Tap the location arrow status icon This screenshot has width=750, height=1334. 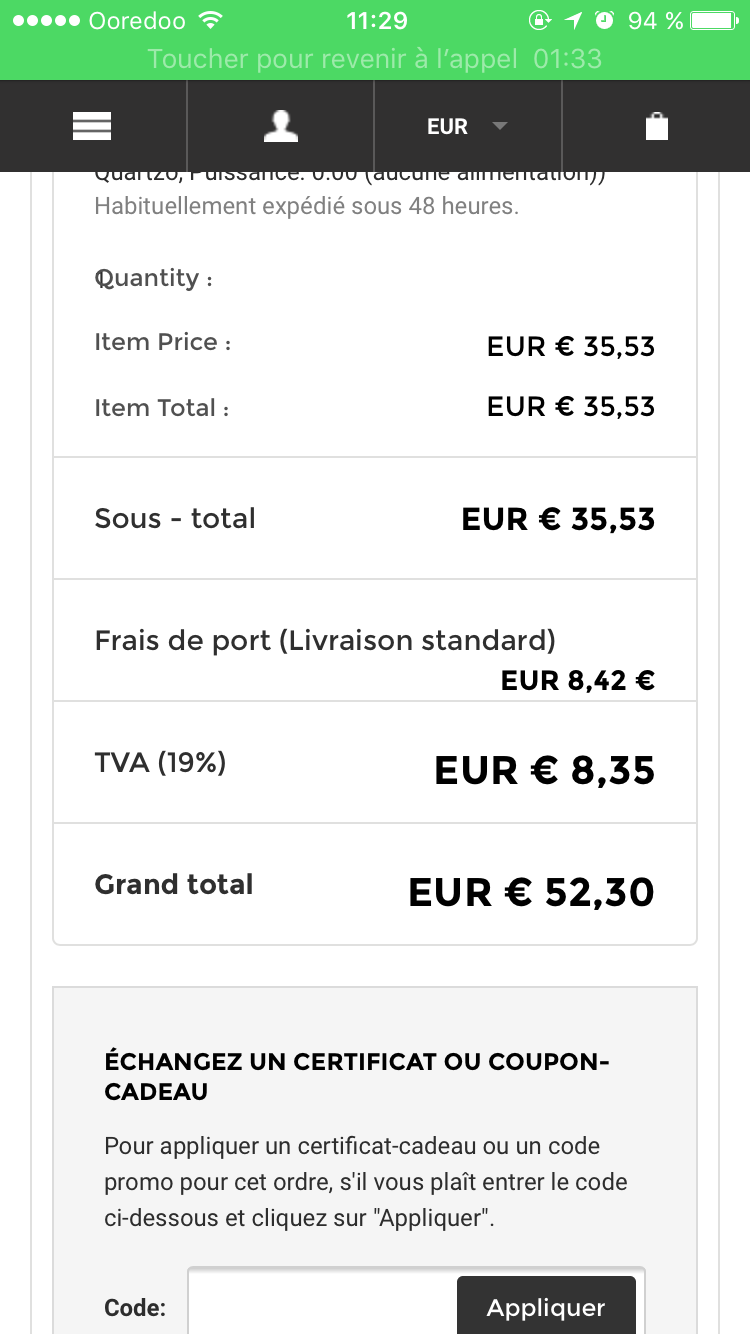[x=572, y=20]
